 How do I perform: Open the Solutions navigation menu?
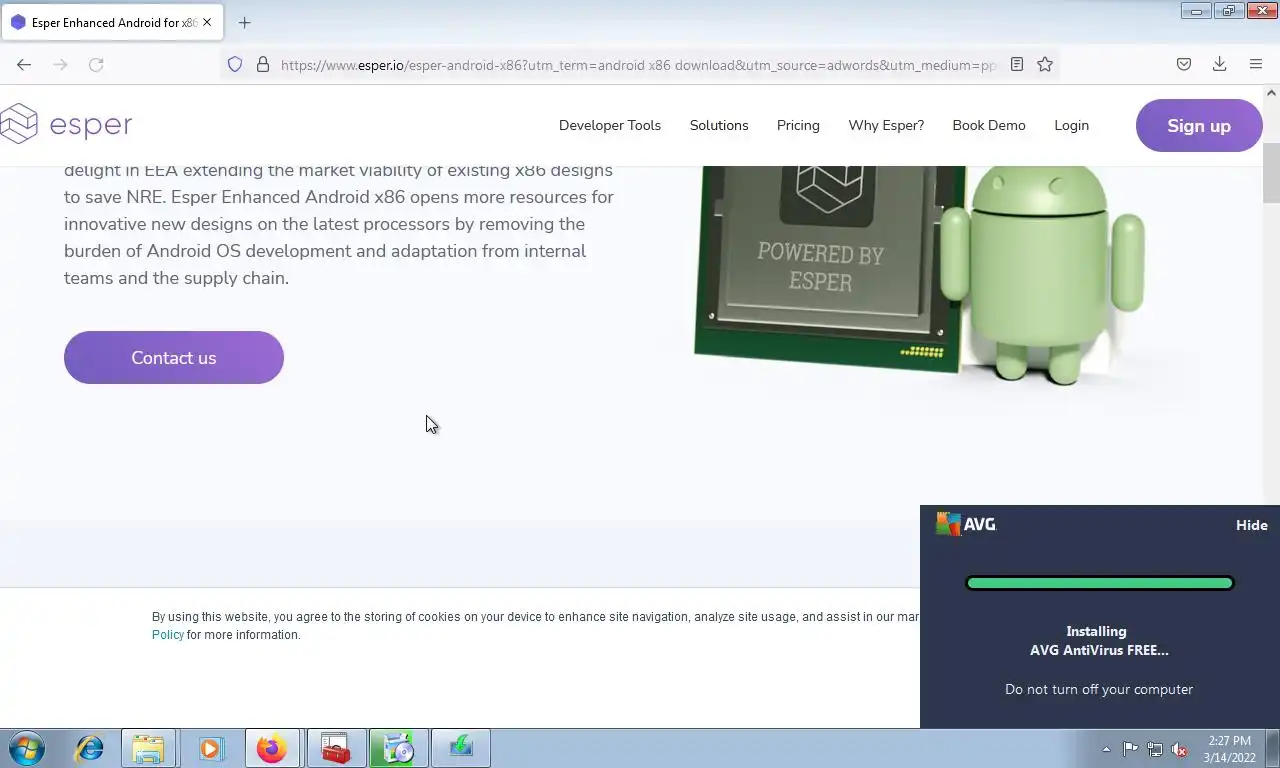719,125
